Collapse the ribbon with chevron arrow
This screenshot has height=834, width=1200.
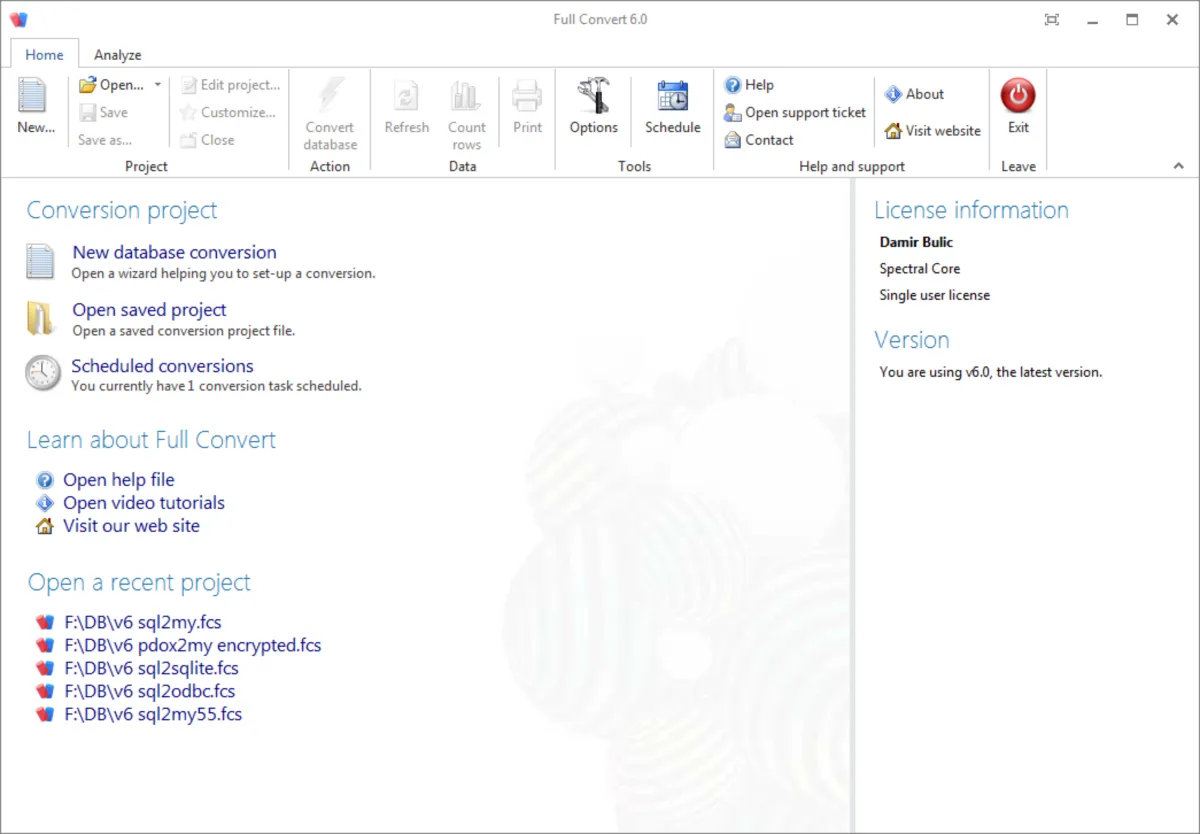(1178, 166)
